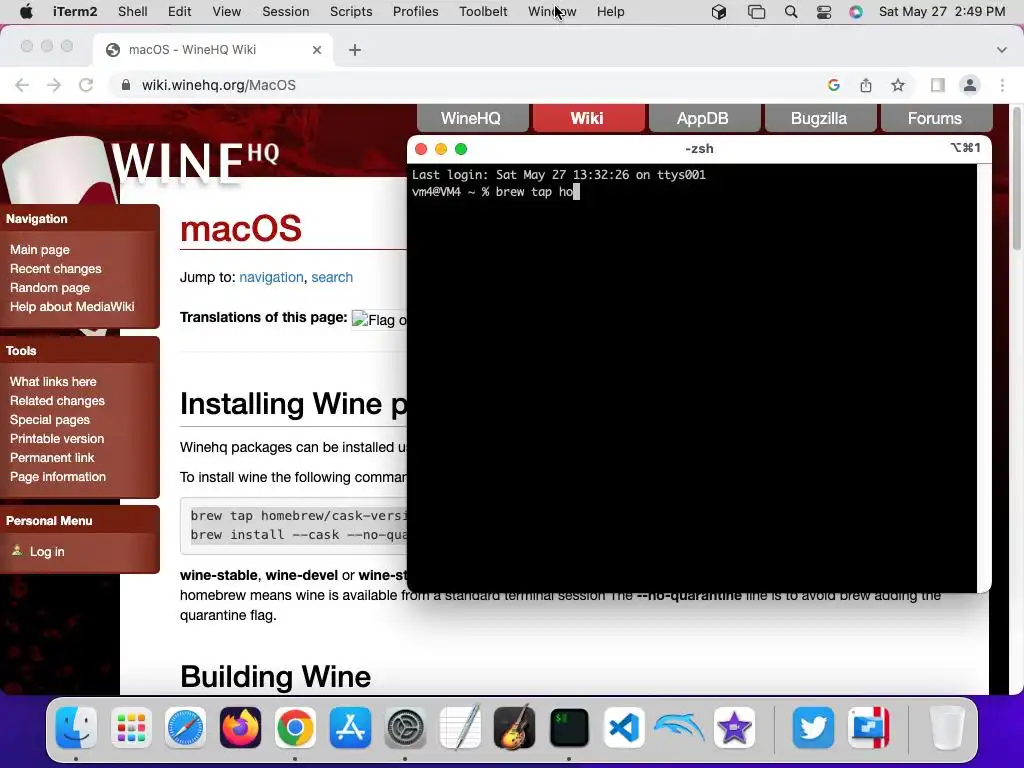This screenshot has width=1024, height=768.
Task: Follow the Random page link
Action: click(50, 287)
